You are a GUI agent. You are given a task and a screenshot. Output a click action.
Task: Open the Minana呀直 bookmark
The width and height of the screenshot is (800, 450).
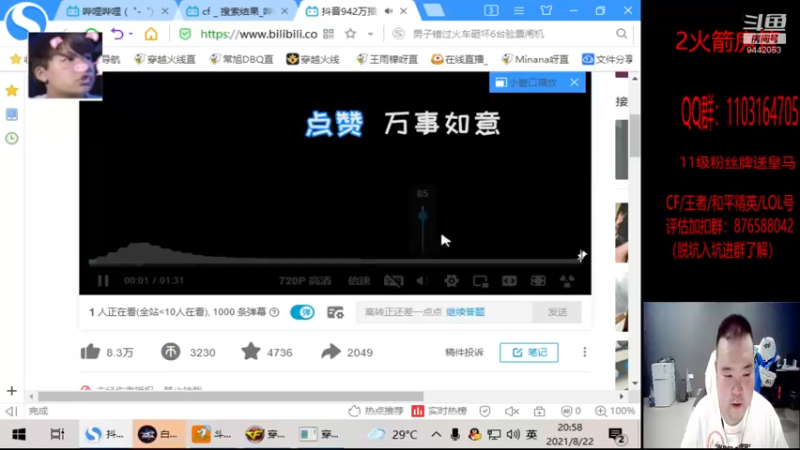535,59
